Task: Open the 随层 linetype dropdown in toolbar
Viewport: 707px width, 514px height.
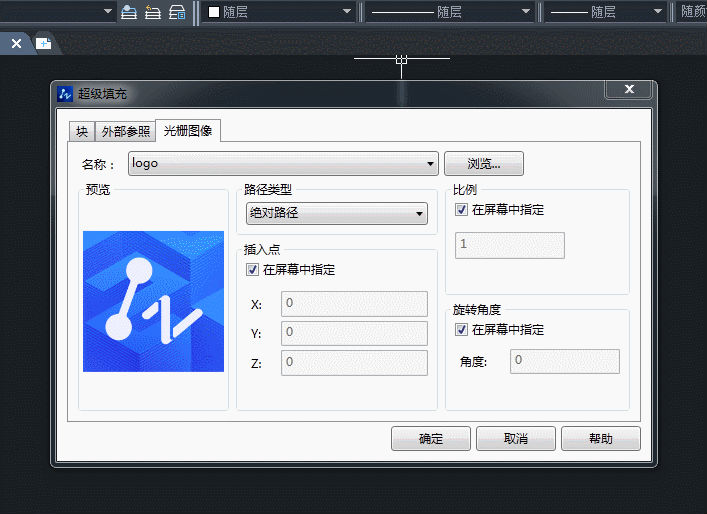Action: [450, 12]
